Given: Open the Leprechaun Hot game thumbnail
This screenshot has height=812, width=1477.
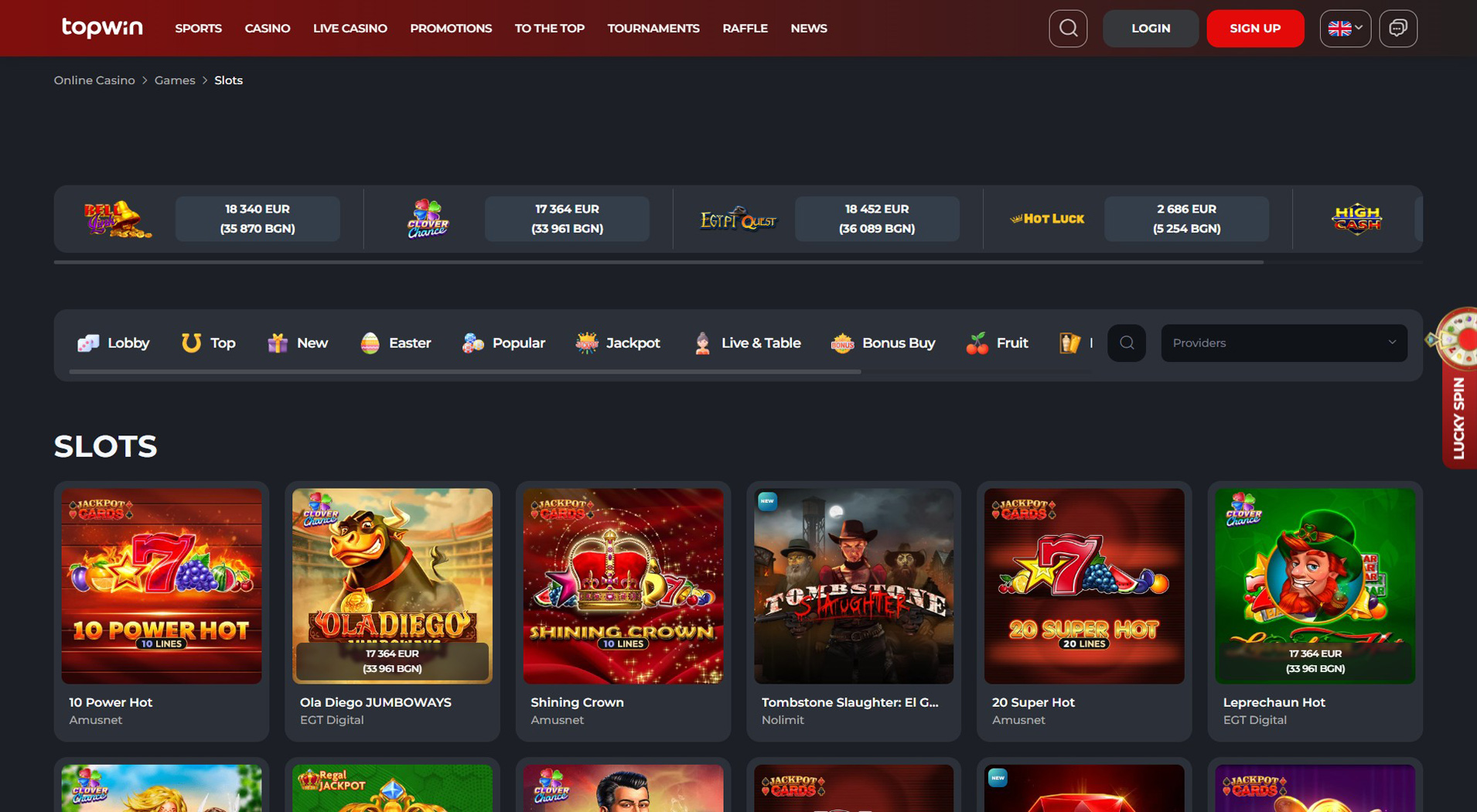Looking at the screenshot, I should pos(1315,586).
